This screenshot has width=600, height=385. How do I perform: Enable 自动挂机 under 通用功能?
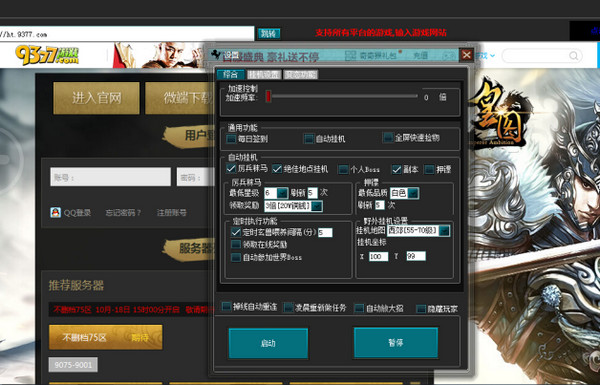point(309,139)
